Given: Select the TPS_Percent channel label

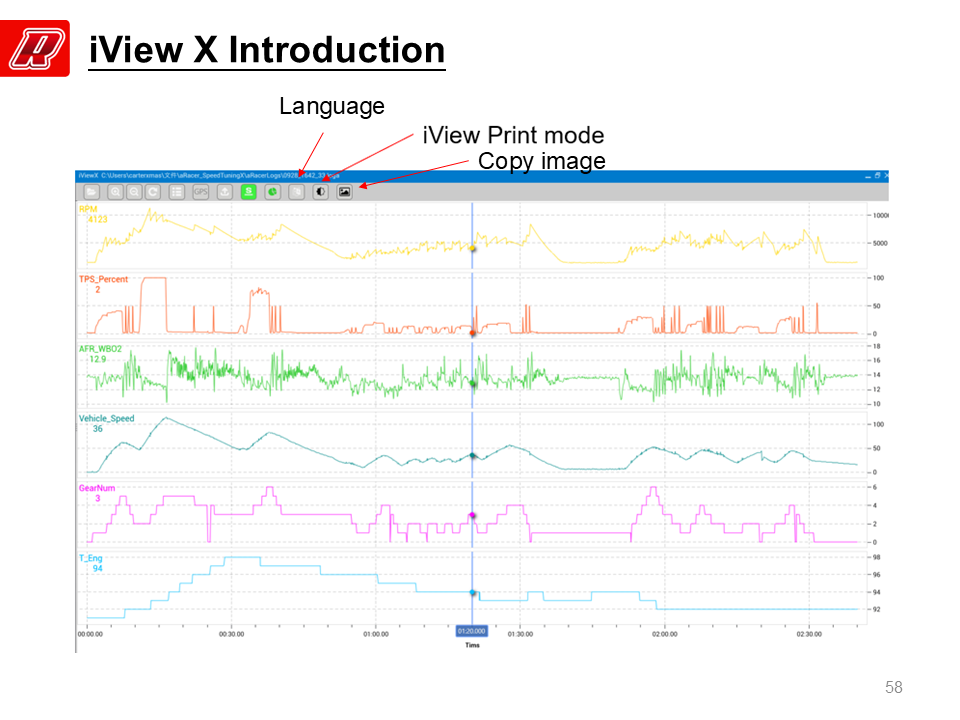Looking at the screenshot, I should [x=103, y=279].
